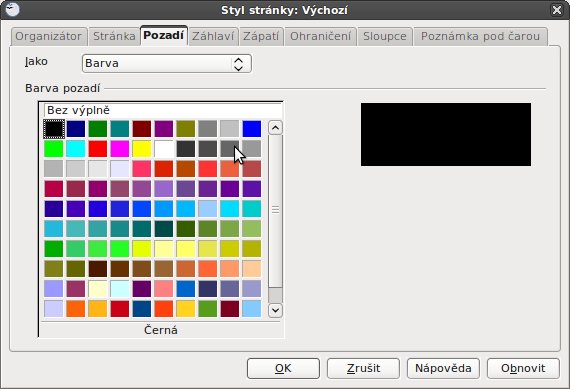The image size is (570, 389).
Task: Confirm with the OK button
Action: click(x=283, y=368)
